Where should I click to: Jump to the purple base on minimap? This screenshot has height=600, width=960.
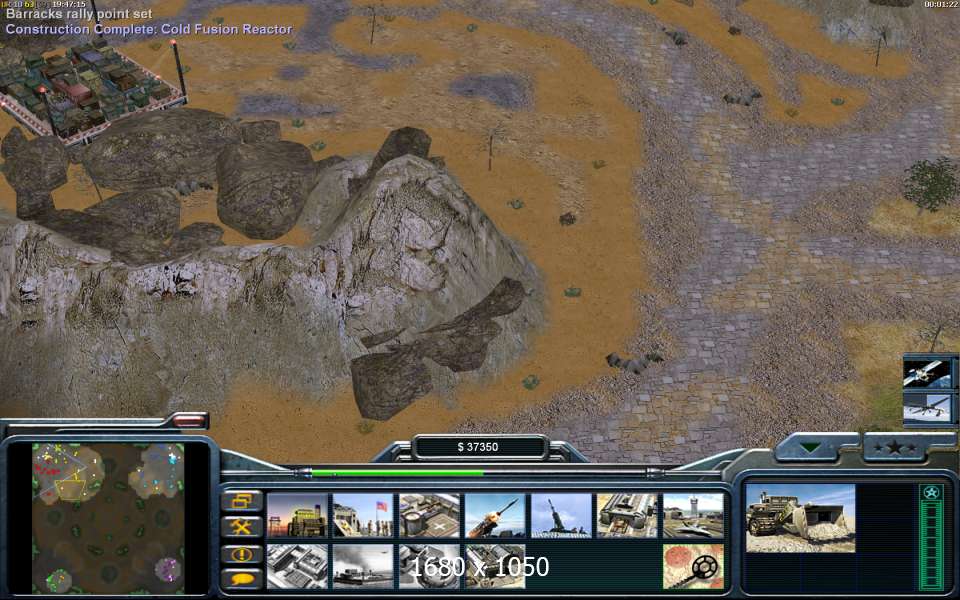click(x=168, y=569)
